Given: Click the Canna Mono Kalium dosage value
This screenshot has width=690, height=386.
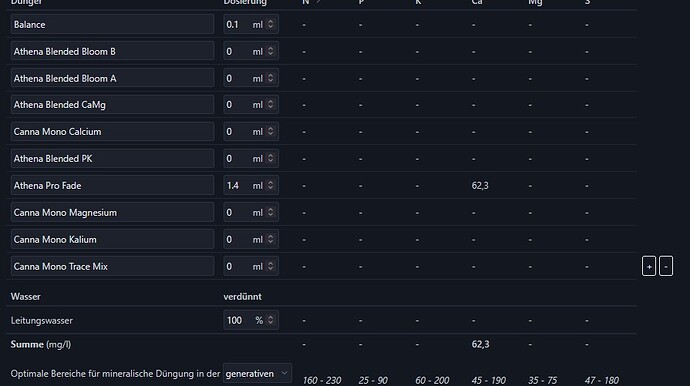Looking at the screenshot, I should pos(229,239).
